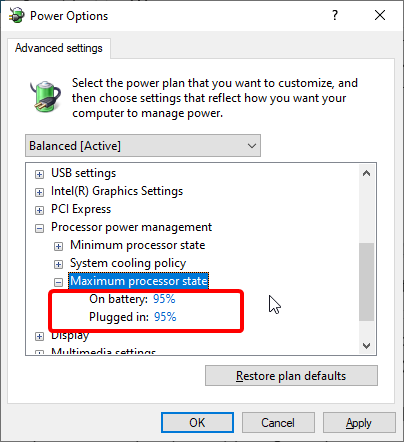Confirm with the OK button

[197, 423]
